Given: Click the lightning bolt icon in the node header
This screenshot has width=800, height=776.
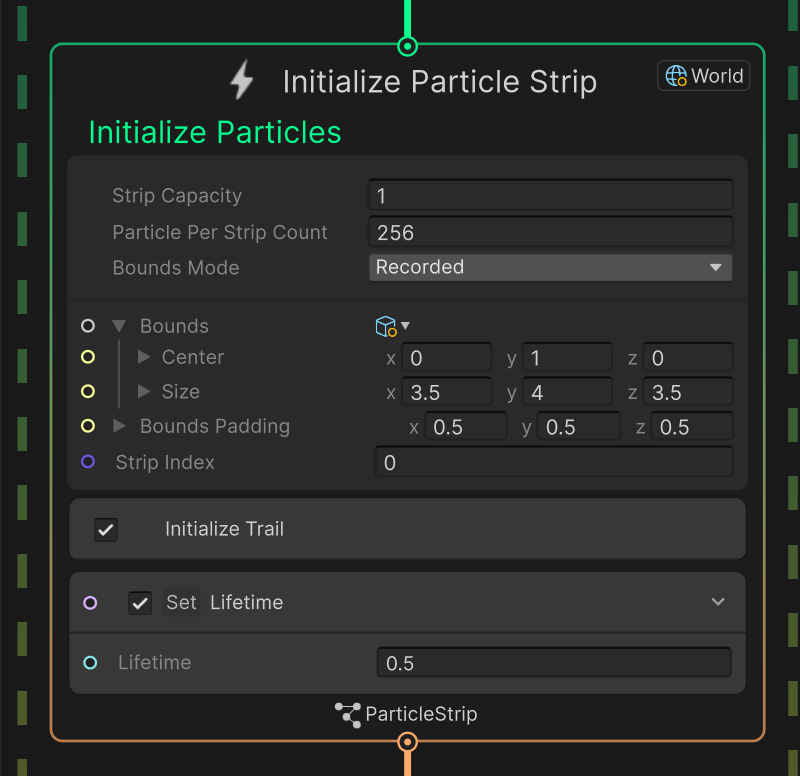Looking at the screenshot, I should [x=240, y=80].
